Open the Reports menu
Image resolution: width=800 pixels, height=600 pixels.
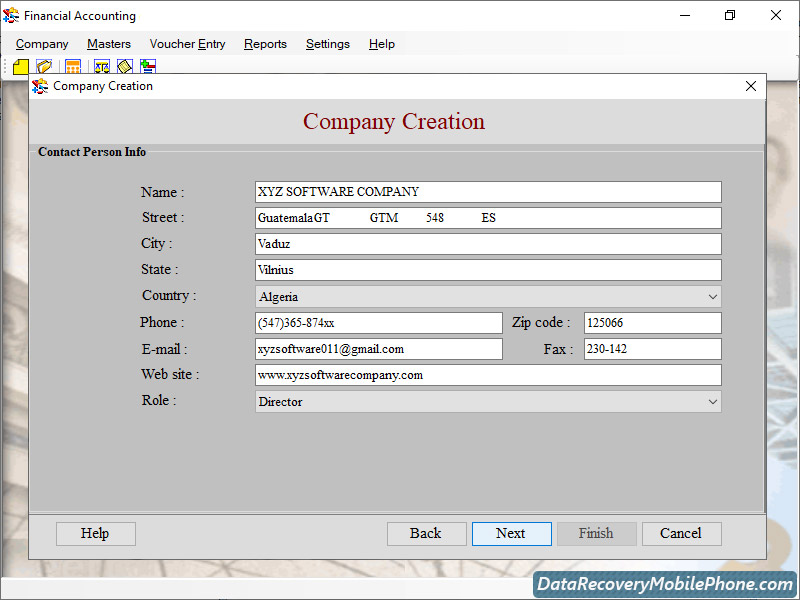[x=265, y=44]
